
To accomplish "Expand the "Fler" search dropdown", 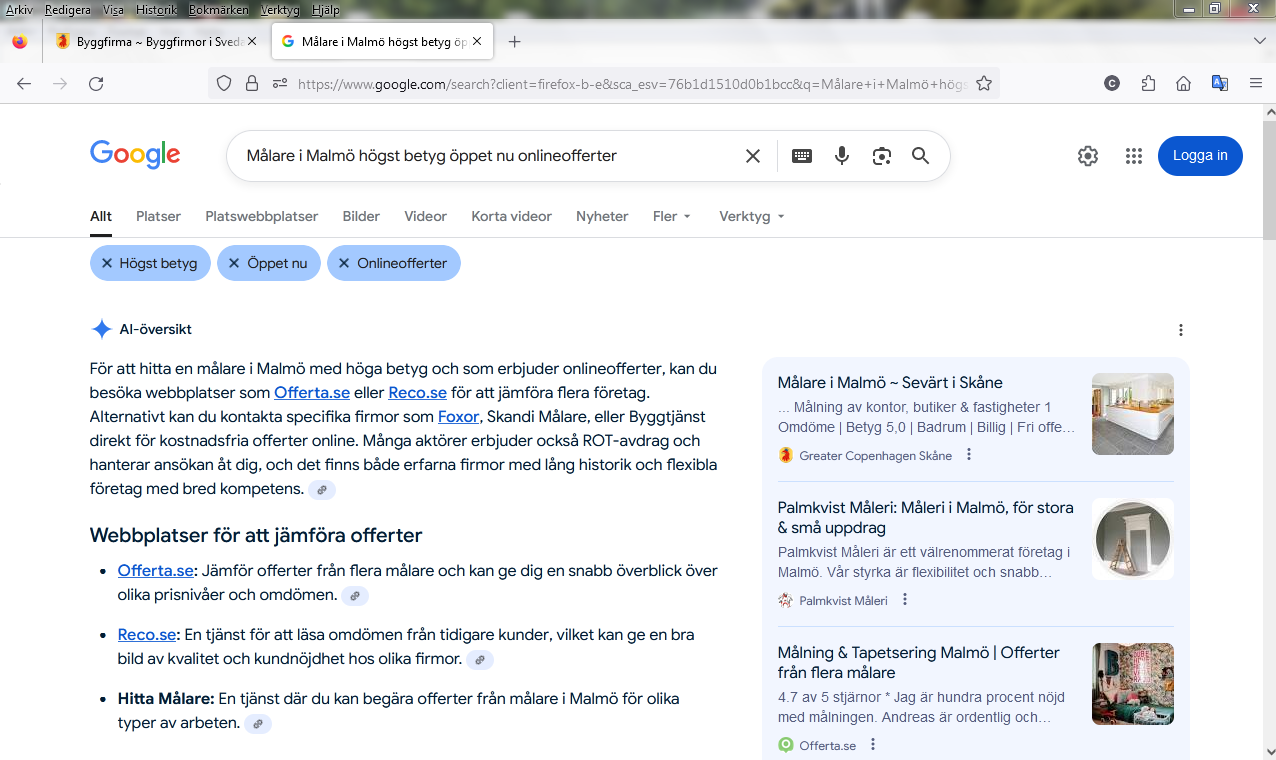I will tap(672, 216).
